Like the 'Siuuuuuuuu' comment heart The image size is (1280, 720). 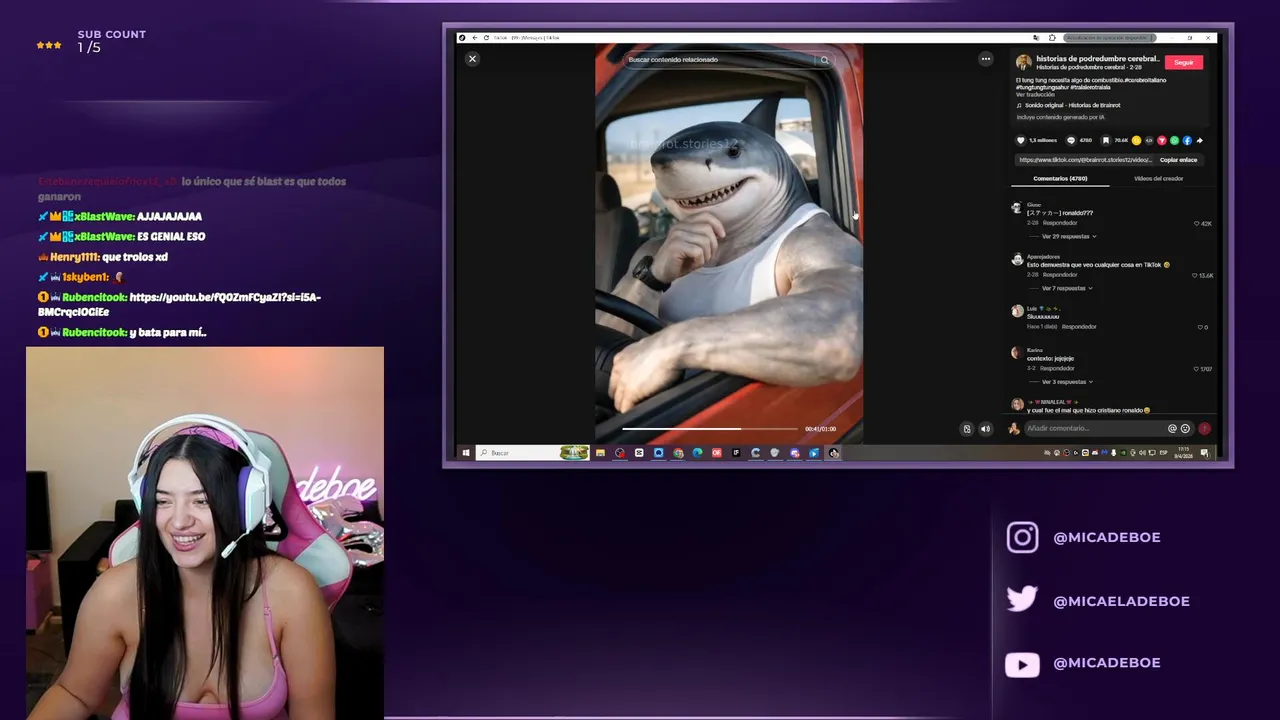click(1200, 327)
